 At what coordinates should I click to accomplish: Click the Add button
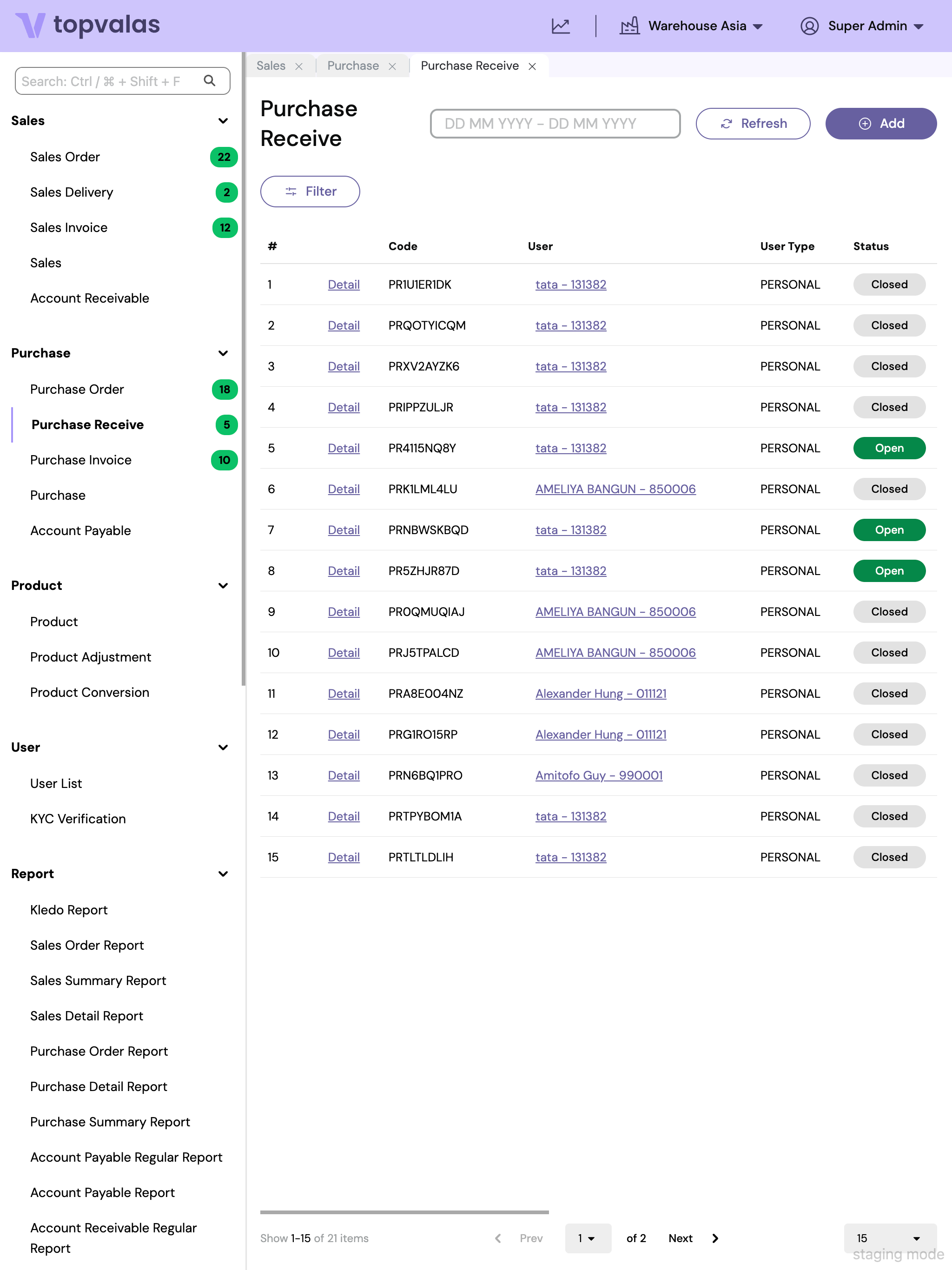click(880, 124)
